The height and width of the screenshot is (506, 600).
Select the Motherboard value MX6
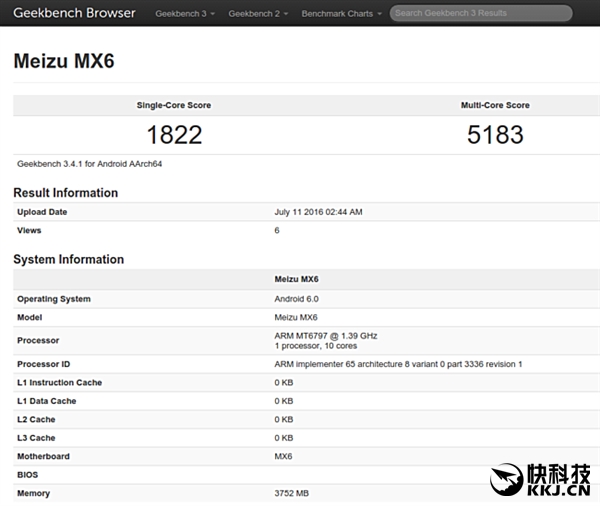tap(283, 456)
